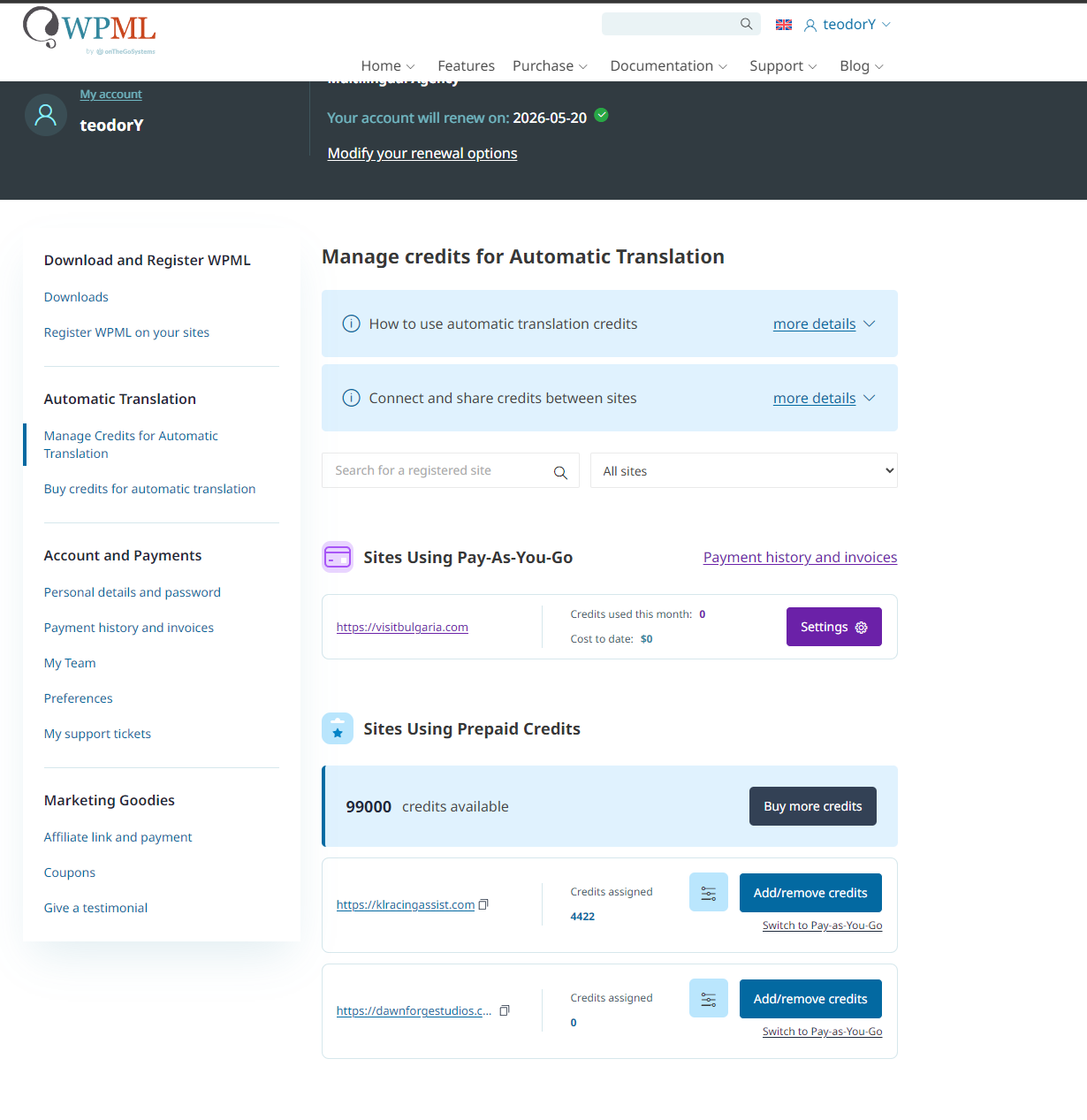
Task: Open the visitbulgaria.com link
Action: (x=402, y=627)
